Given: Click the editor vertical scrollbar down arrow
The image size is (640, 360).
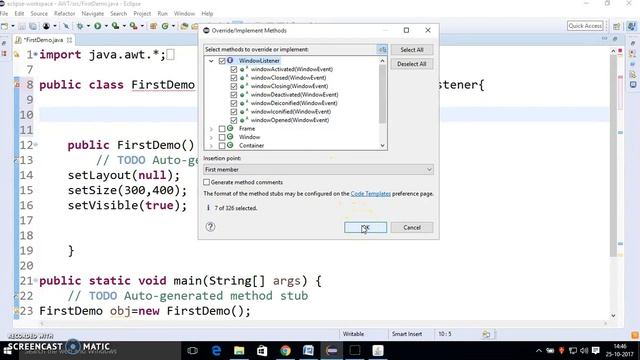Looking at the screenshot, I should point(613,316).
